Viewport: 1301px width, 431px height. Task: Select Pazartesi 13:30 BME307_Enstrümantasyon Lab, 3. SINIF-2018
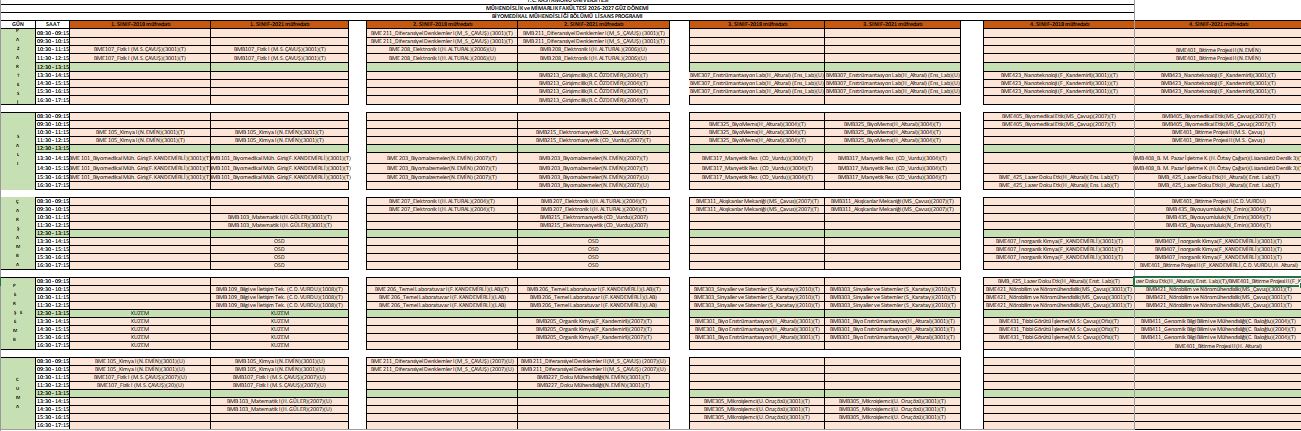click(x=757, y=75)
